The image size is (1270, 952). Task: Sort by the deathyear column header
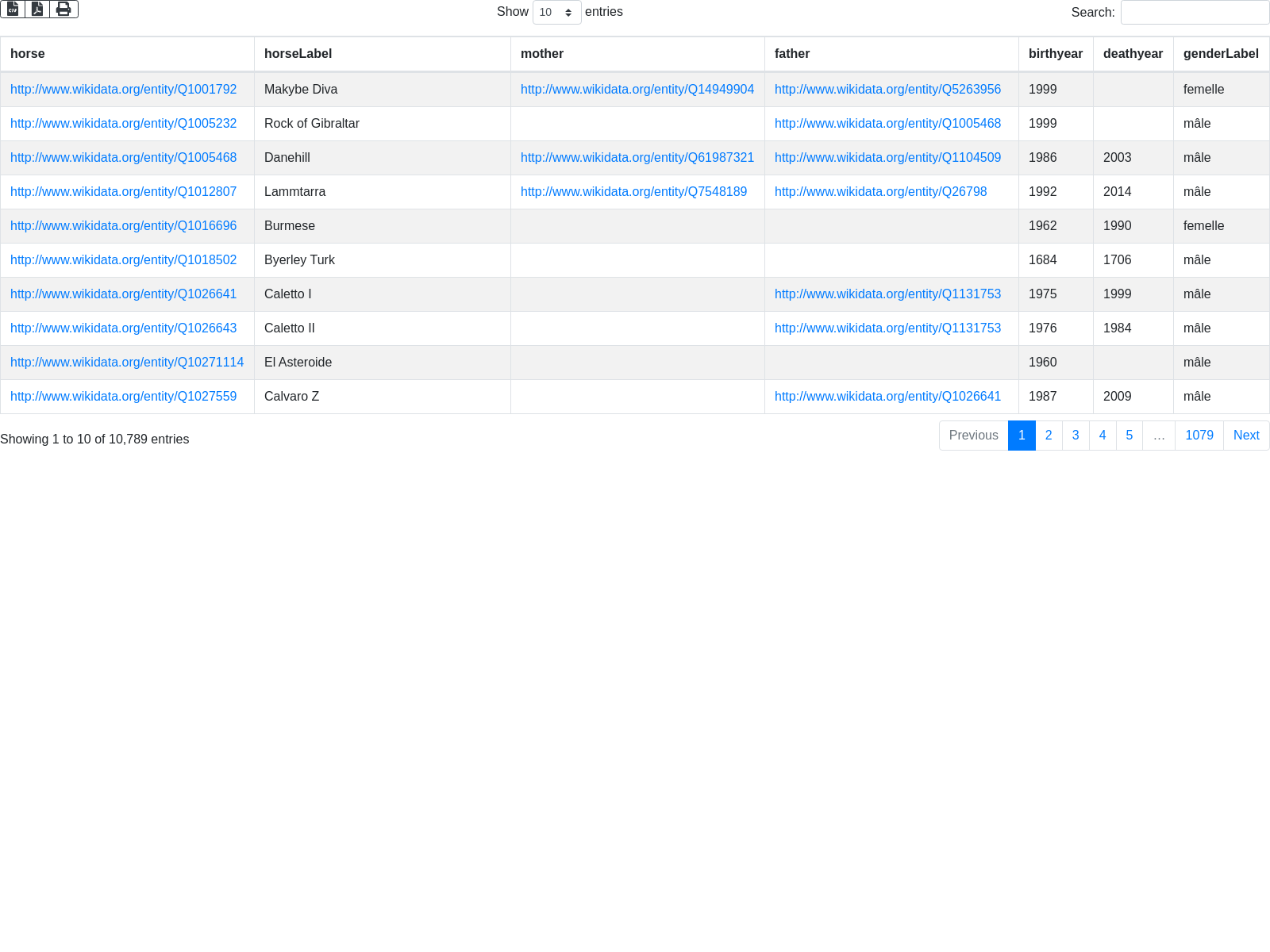(1133, 54)
